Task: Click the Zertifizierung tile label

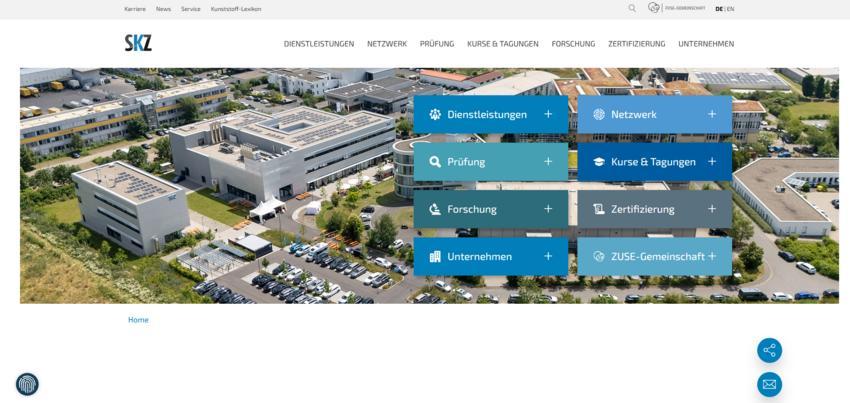Action: [643, 209]
